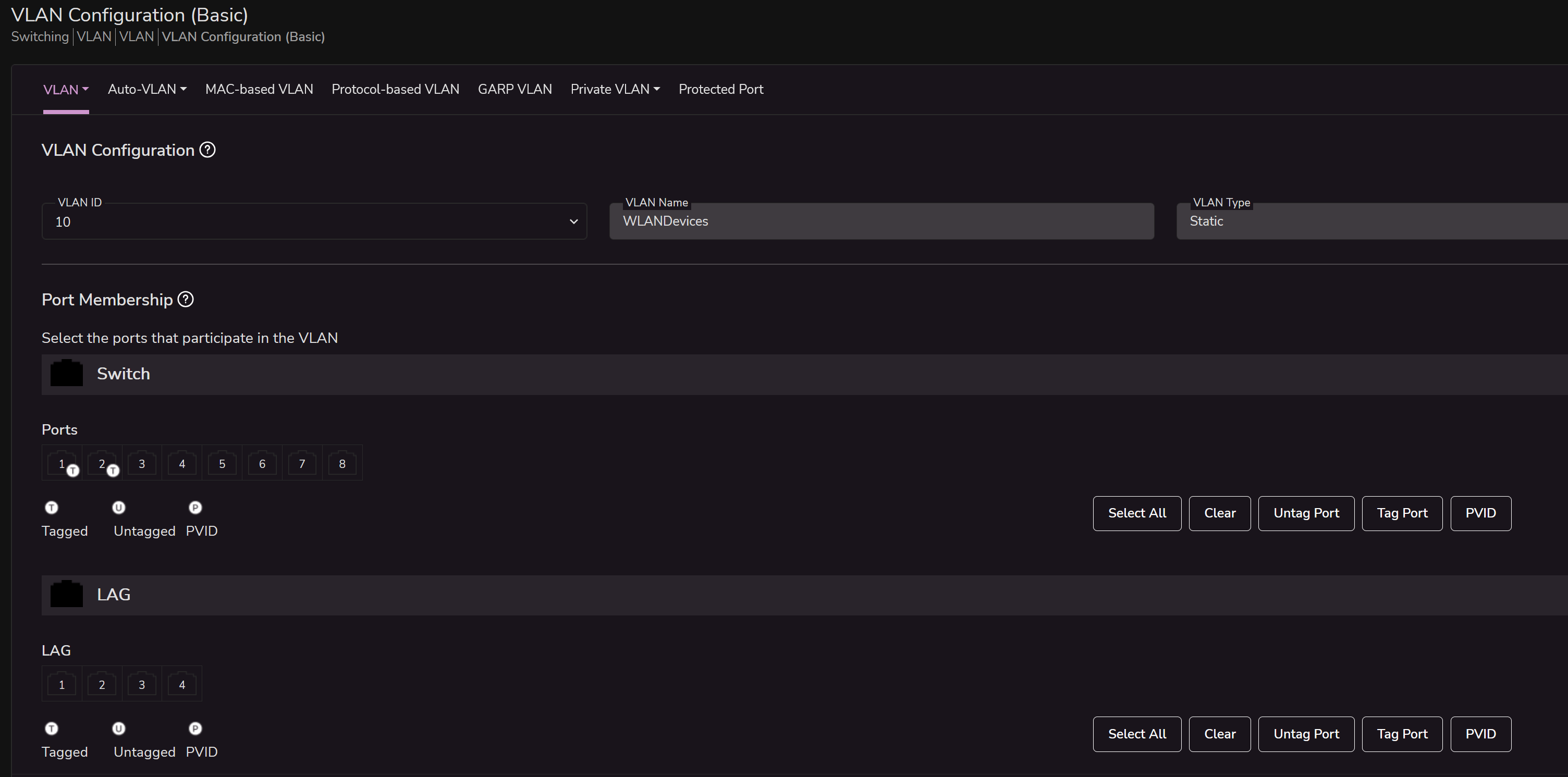The height and width of the screenshot is (777, 1568).
Task: Toggle tagged switch port 1
Action: [x=62, y=464]
